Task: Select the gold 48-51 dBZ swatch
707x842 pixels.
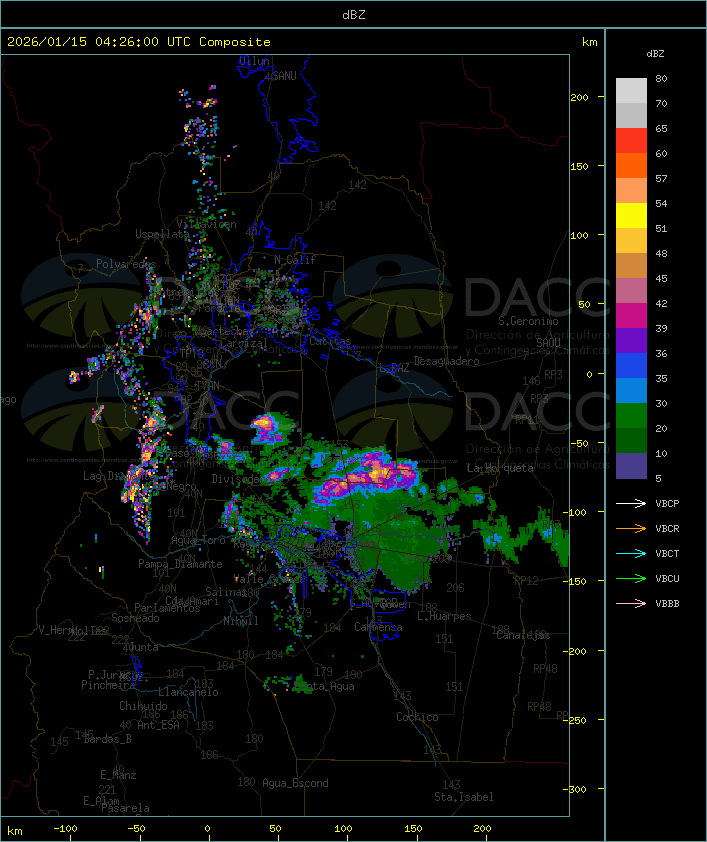Action: 631,241
